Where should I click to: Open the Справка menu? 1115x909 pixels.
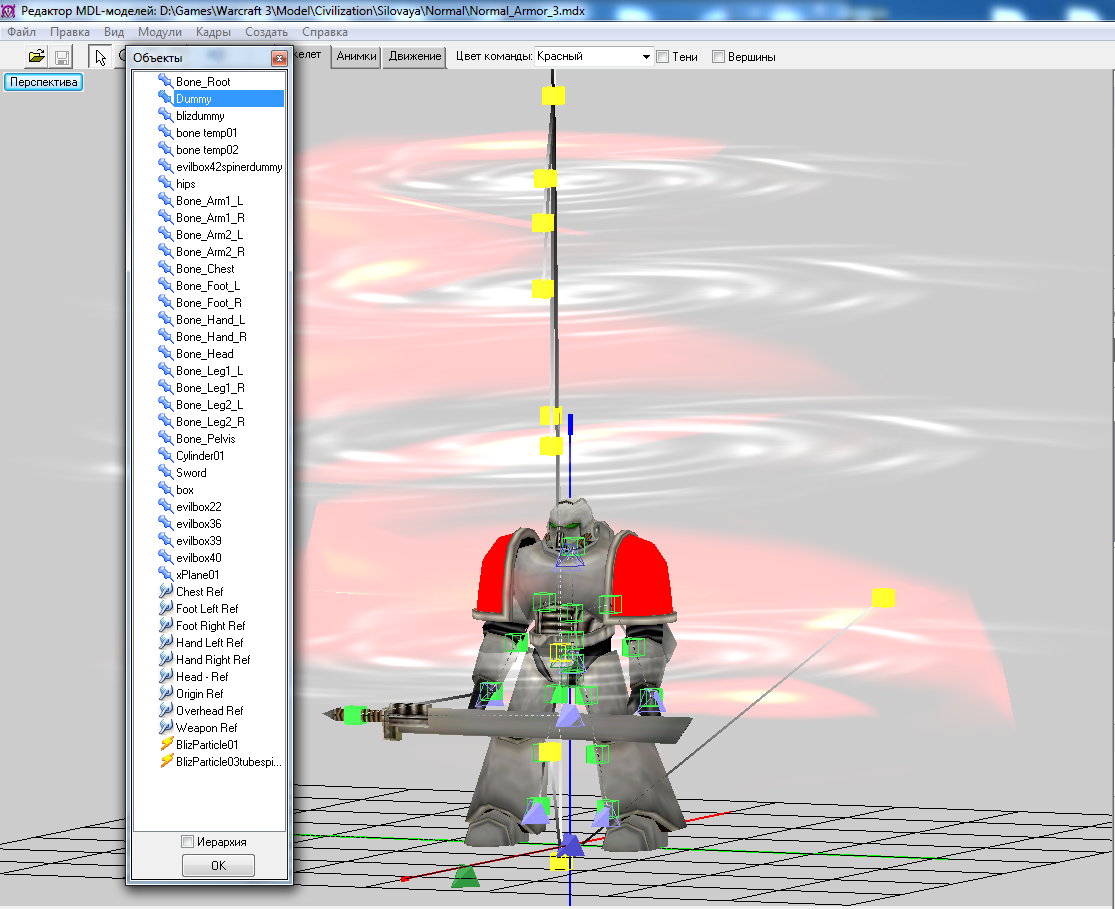325,32
